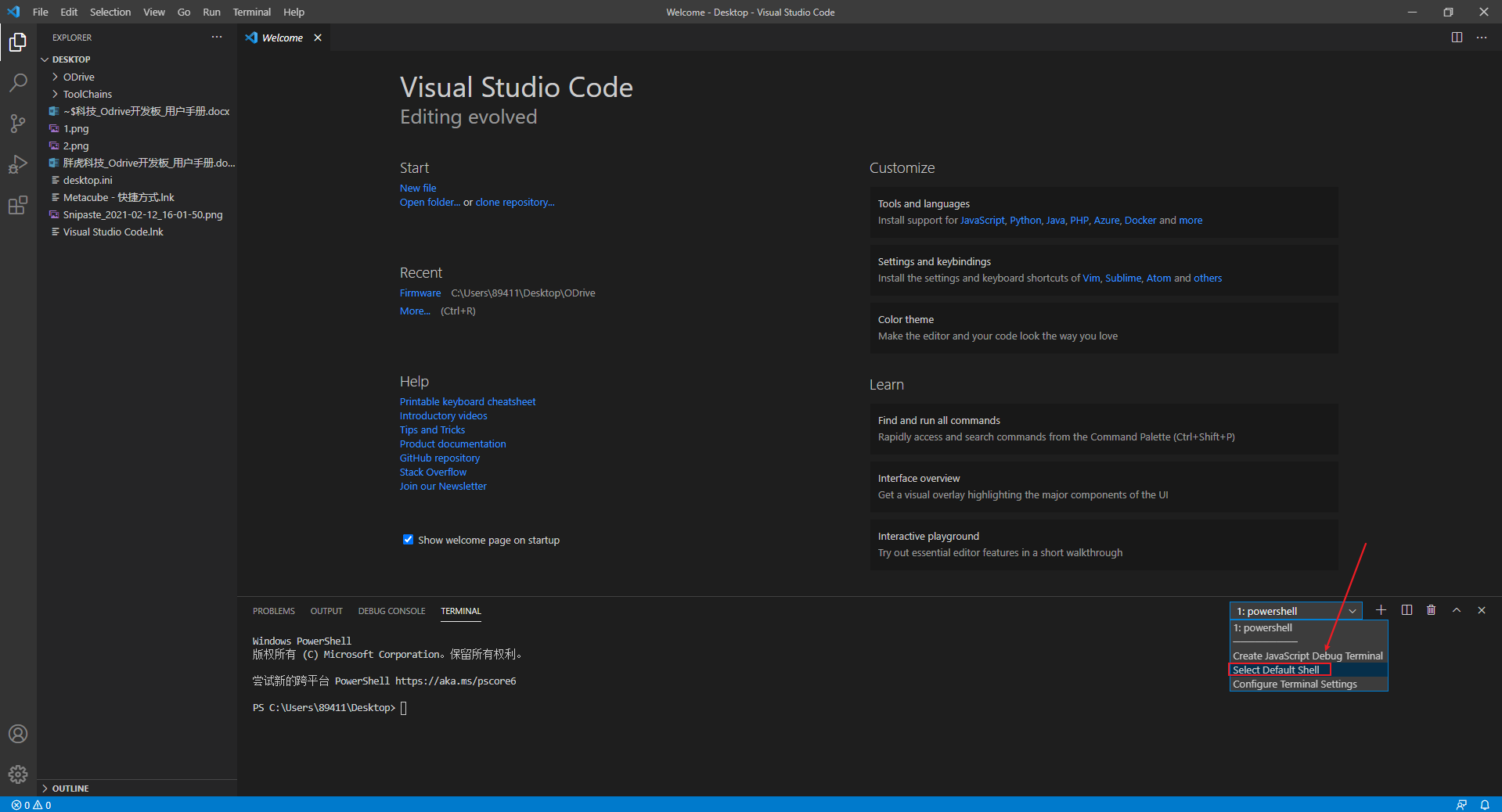The image size is (1502, 812).
Task: Click the More... recent link
Action: pyautogui.click(x=415, y=311)
